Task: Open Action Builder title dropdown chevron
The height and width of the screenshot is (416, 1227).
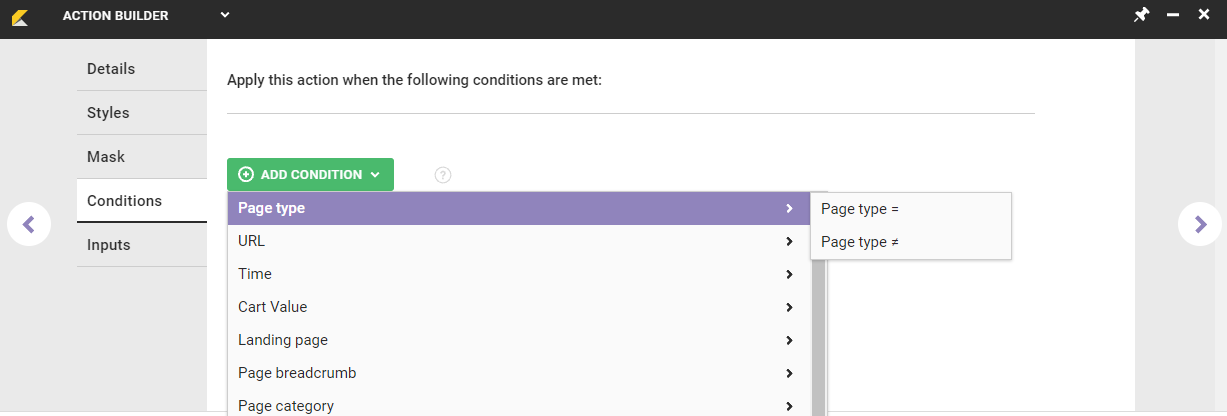Action: [225, 15]
